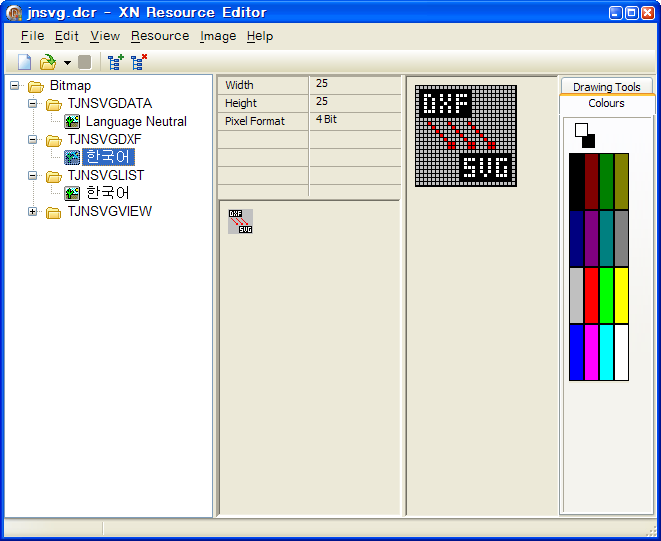Open the View menu
661x541 pixels.
(105, 36)
